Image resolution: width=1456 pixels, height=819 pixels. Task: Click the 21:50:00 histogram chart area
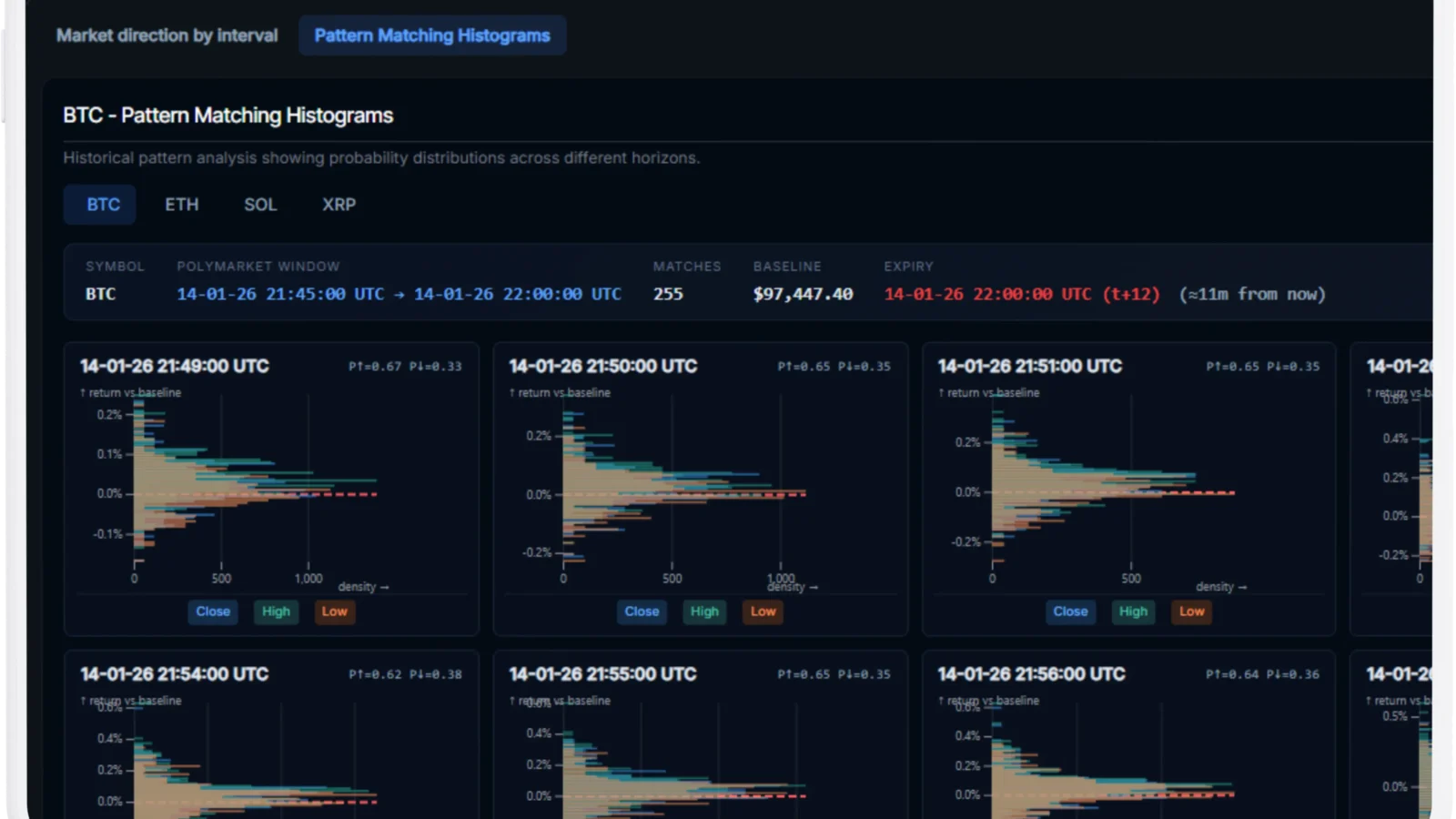pos(684,483)
